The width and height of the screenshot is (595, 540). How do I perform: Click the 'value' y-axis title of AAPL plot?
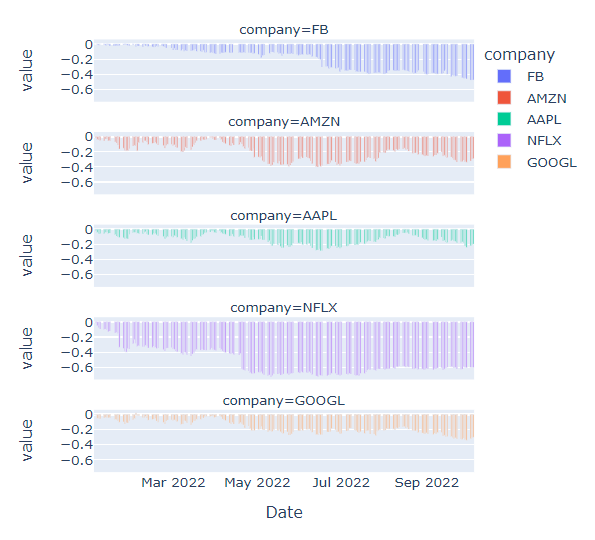click(x=27, y=255)
